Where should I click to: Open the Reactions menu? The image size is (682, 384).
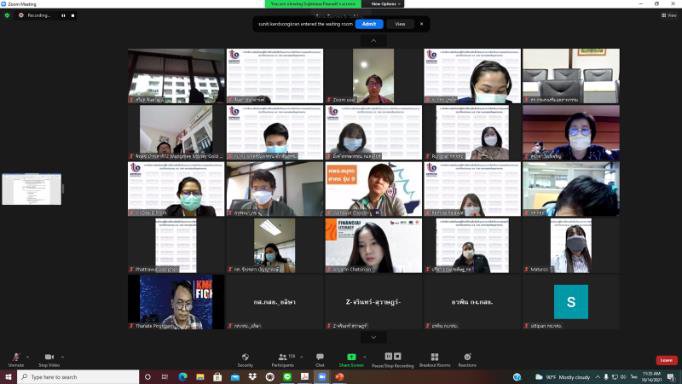467,359
